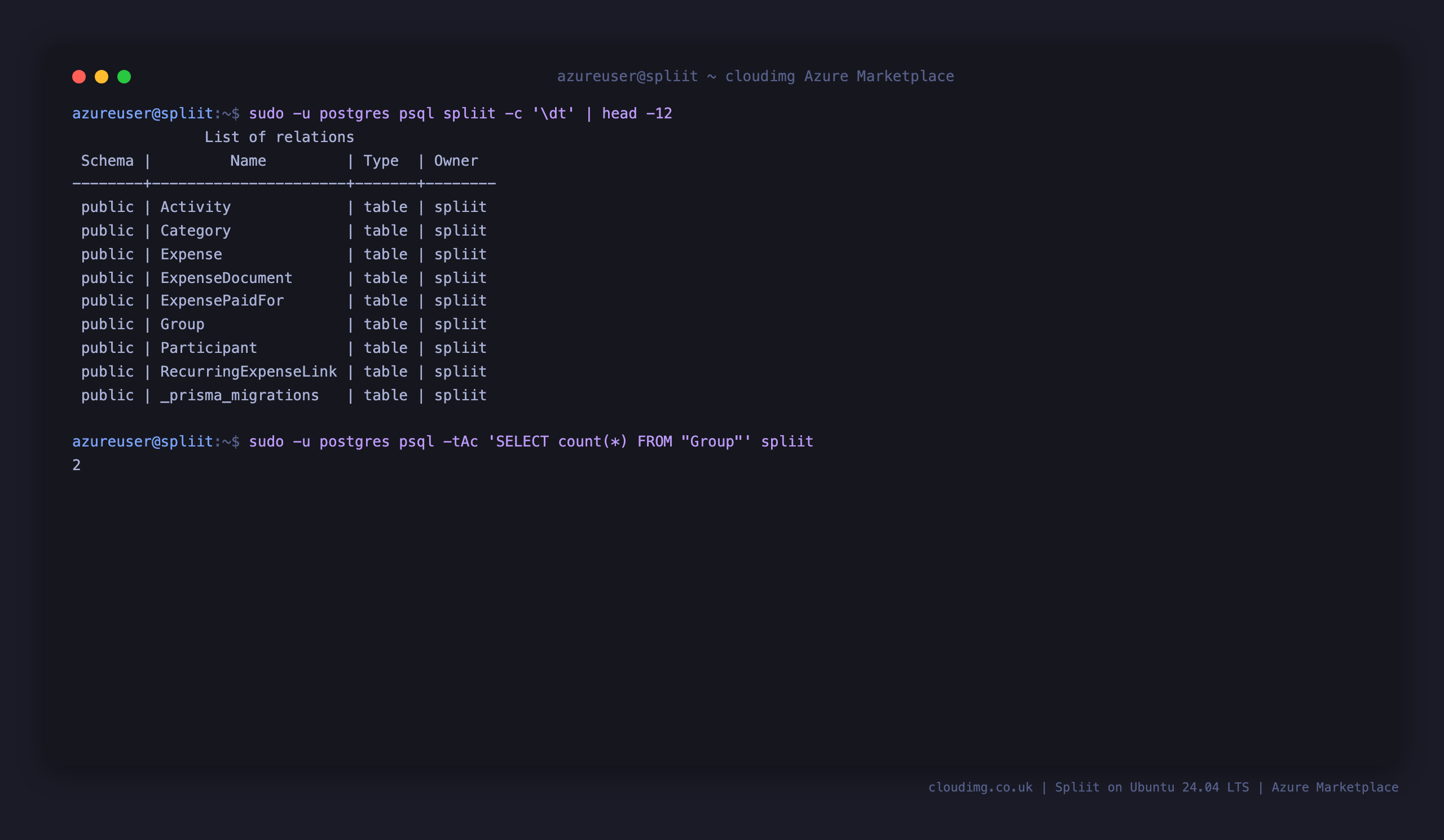This screenshot has width=1444, height=840.
Task: Click the 'Type' column header
Action: tap(381, 161)
